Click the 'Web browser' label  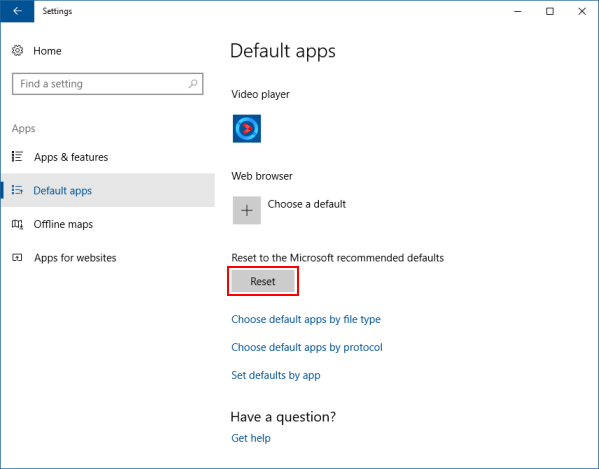[262, 176]
